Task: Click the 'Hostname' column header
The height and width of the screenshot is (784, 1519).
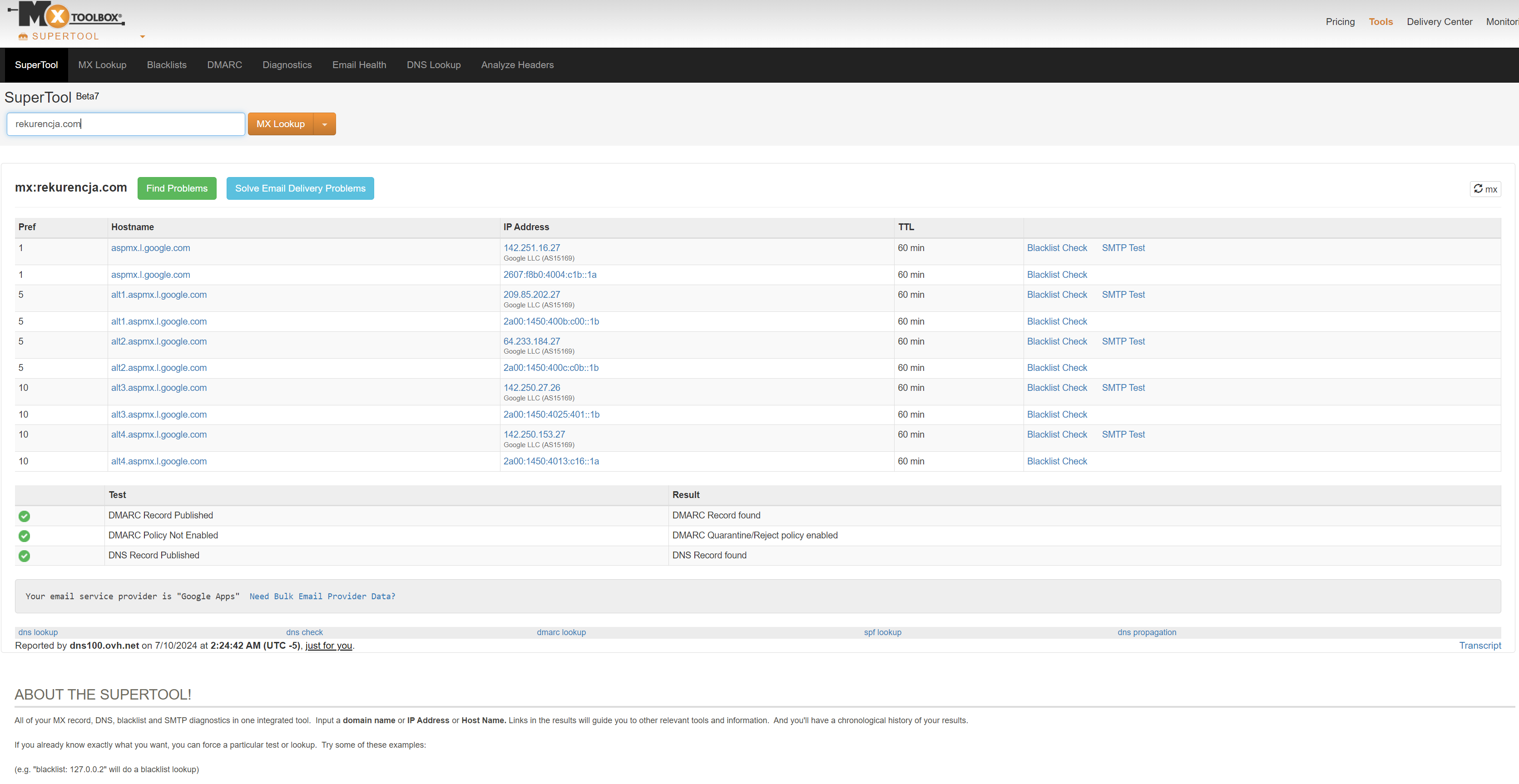Action: 132,227
